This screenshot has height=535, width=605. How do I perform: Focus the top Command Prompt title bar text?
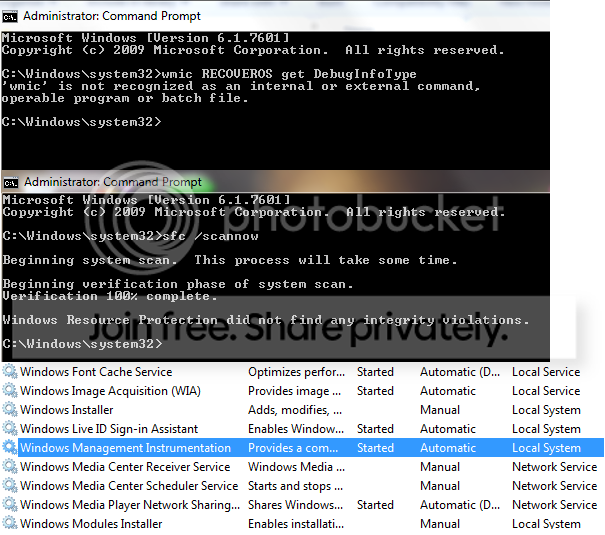pos(112,16)
